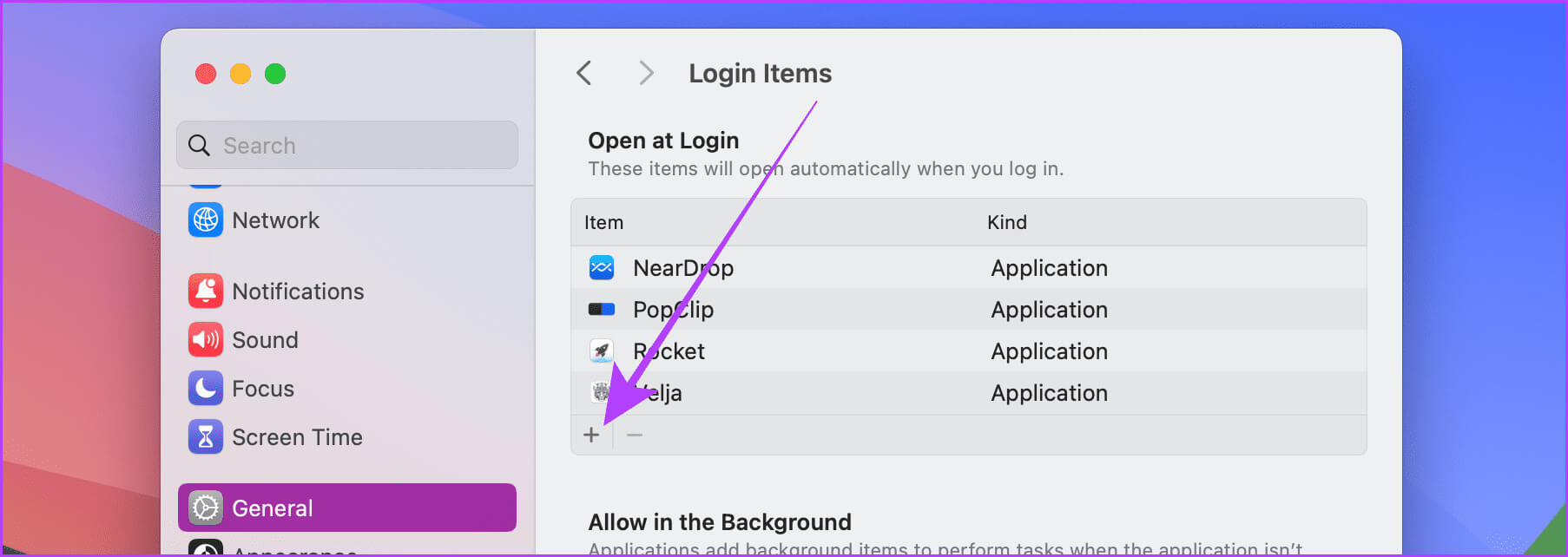Click the Open at Login heading
The width and height of the screenshot is (1568, 557).
664,141
